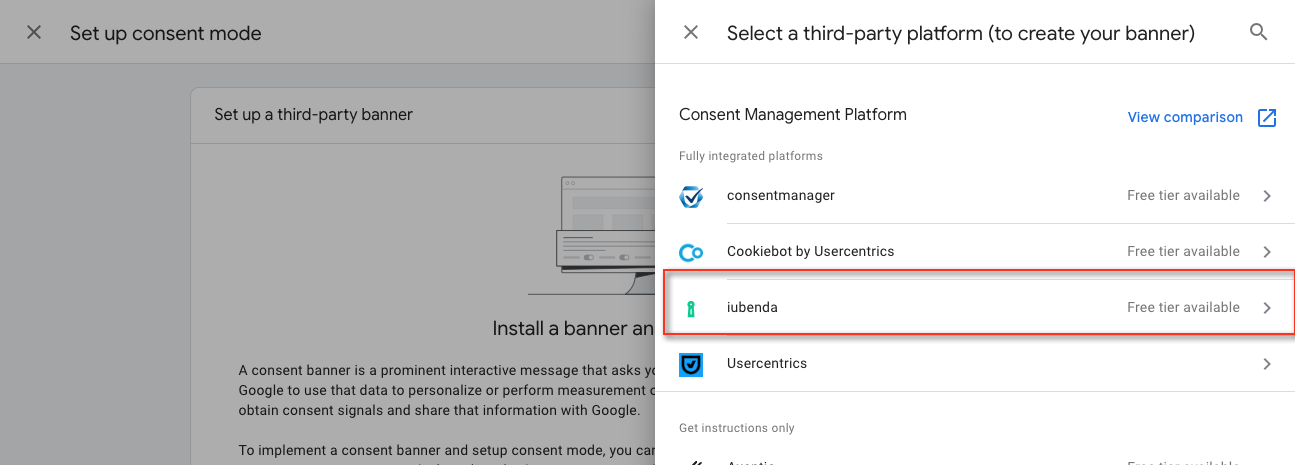This screenshot has height=465, width=1295.
Task: Close the Set up consent mode dialog
Action: pyautogui.click(x=34, y=33)
